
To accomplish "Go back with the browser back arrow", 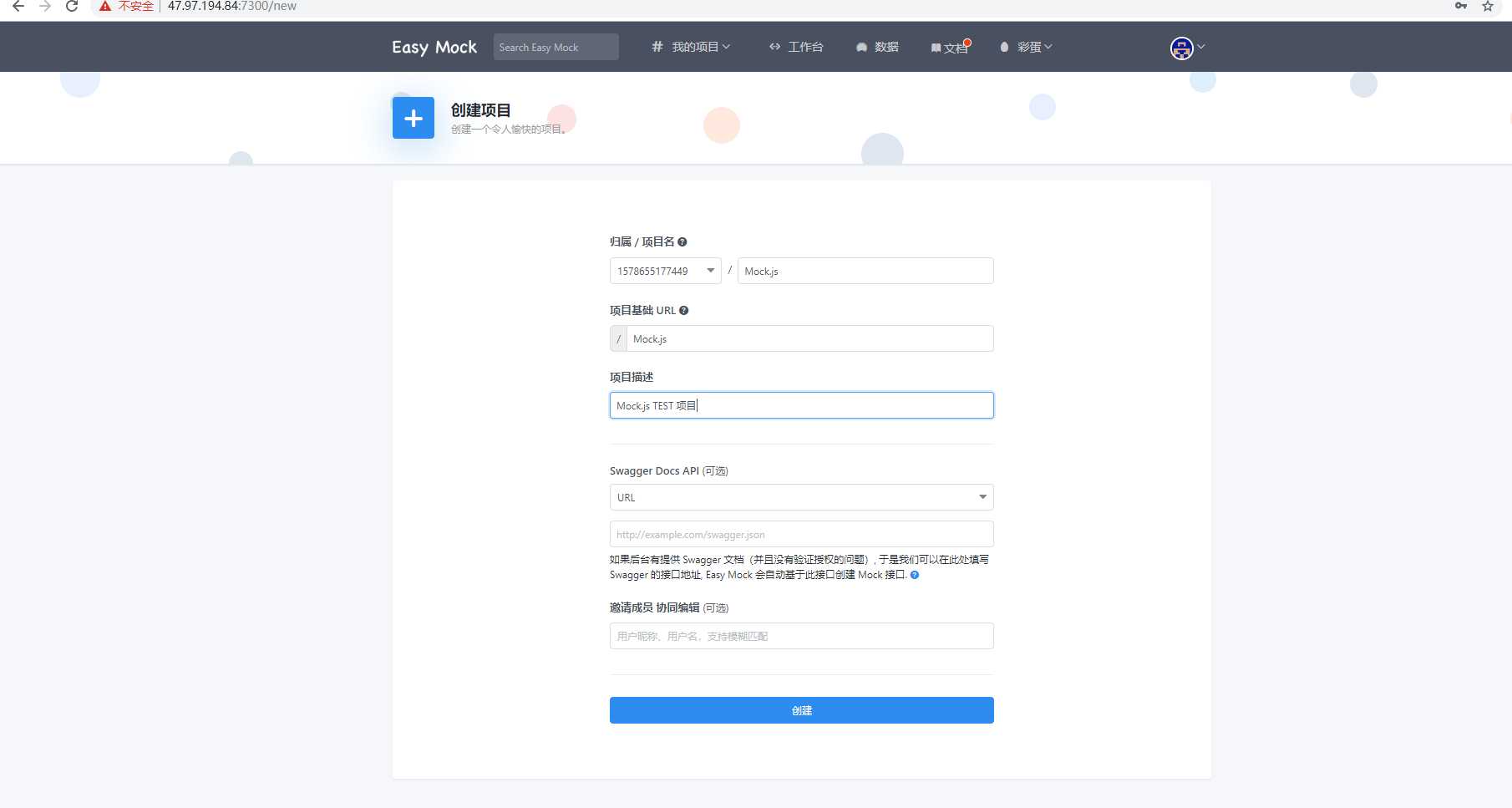I will 18,6.
